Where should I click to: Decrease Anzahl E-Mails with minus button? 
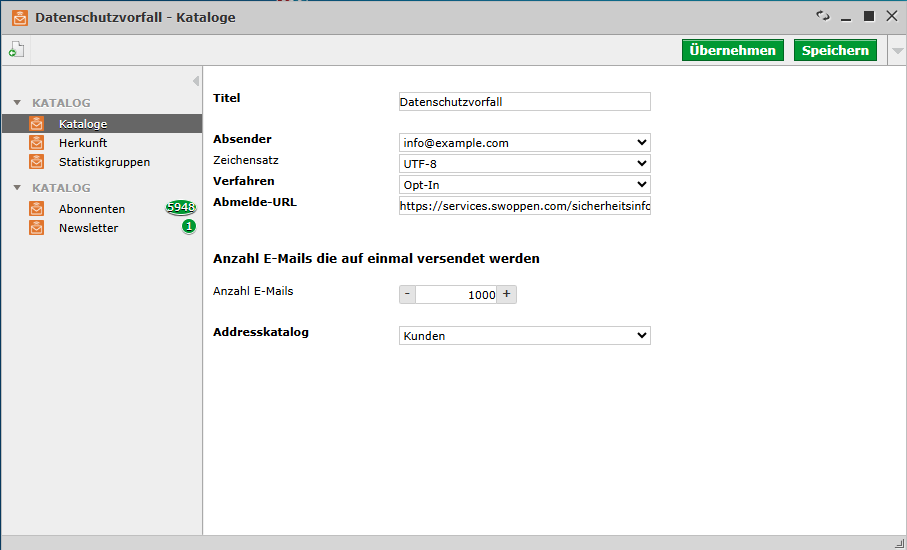point(407,294)
